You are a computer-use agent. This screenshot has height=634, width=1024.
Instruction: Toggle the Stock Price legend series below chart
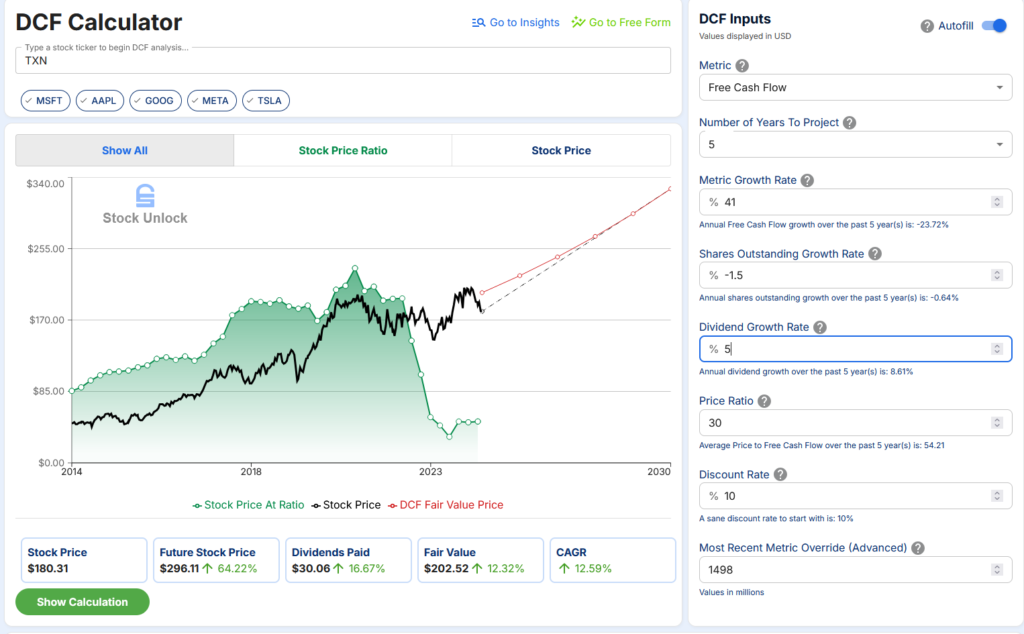click(x=345, y=505)
